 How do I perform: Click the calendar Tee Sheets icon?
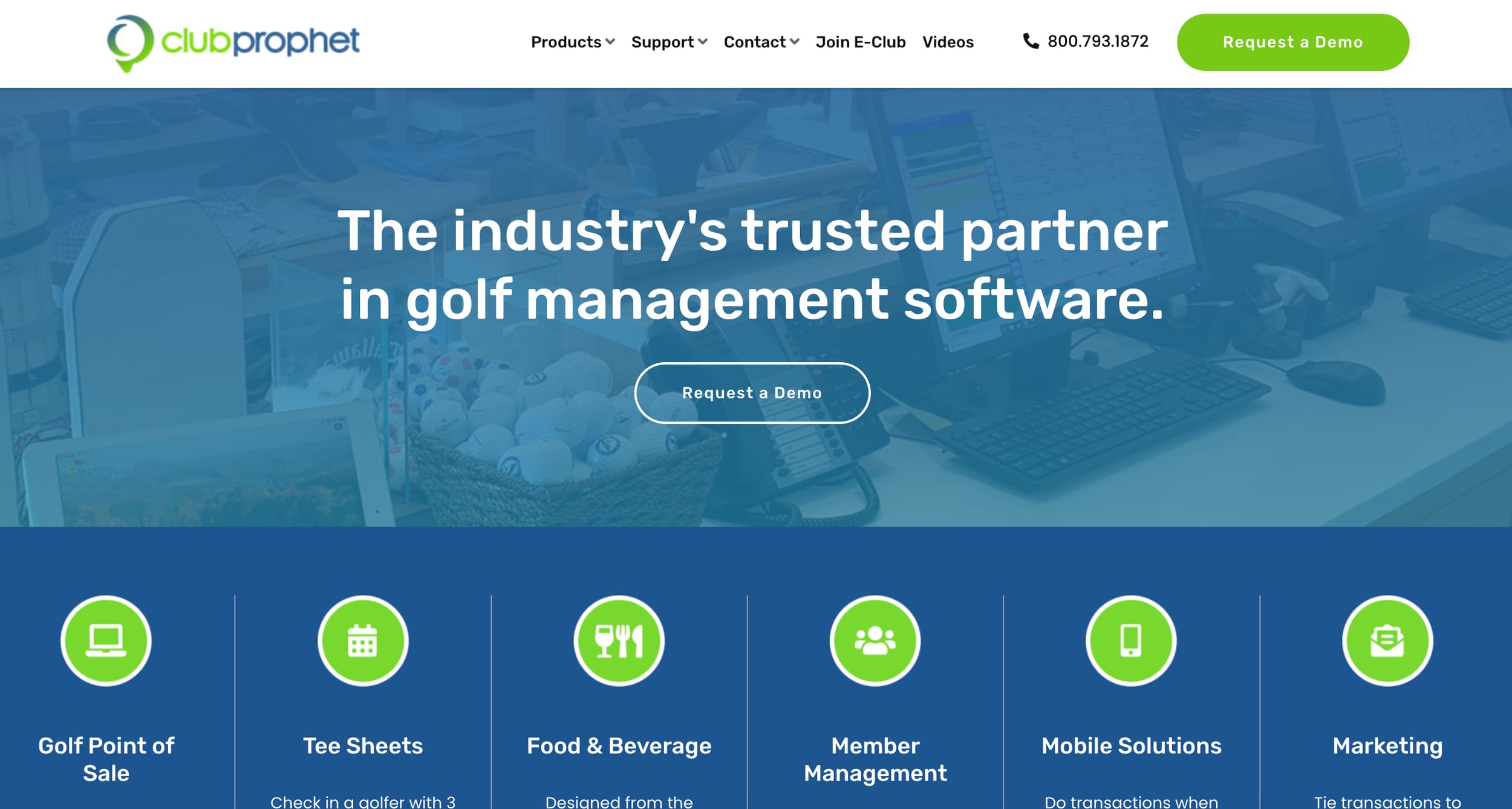point(363,640)
